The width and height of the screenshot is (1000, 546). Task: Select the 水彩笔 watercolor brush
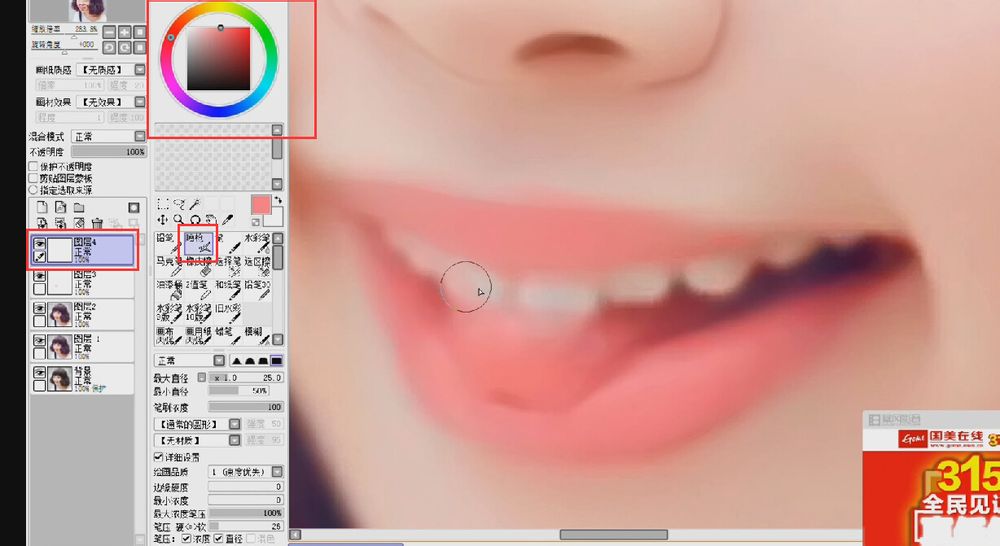[x=257, y=242]
